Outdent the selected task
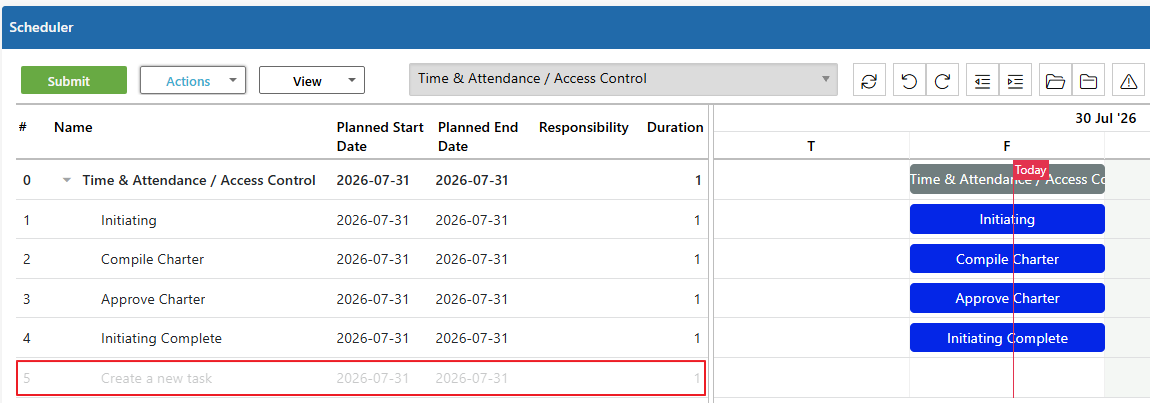The height and width of the screenshot is (403, 1150). pos(983,81)
